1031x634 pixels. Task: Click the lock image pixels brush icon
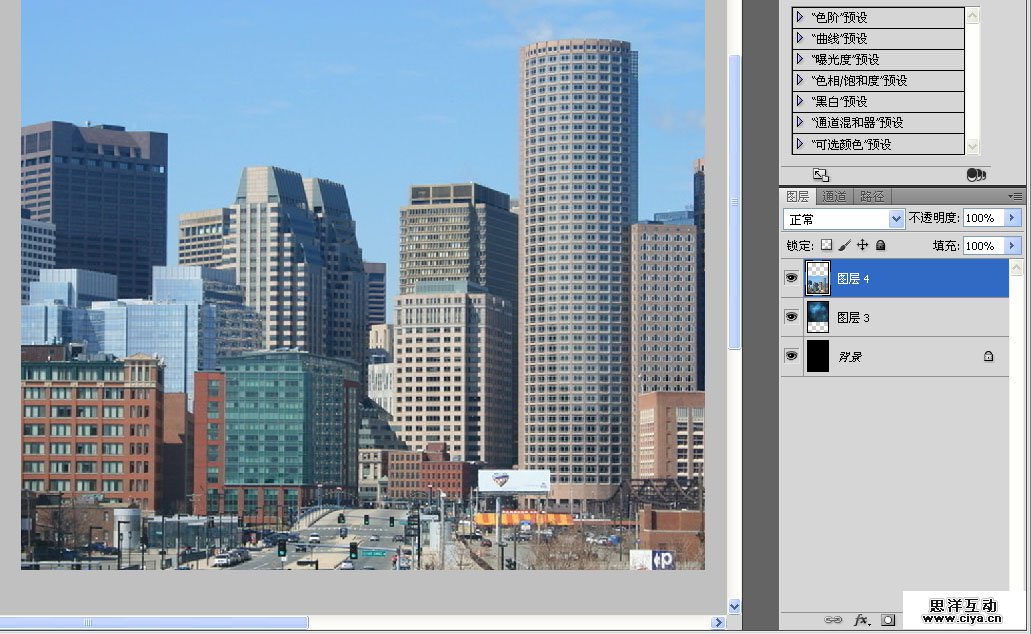click(x=844, y=245)
